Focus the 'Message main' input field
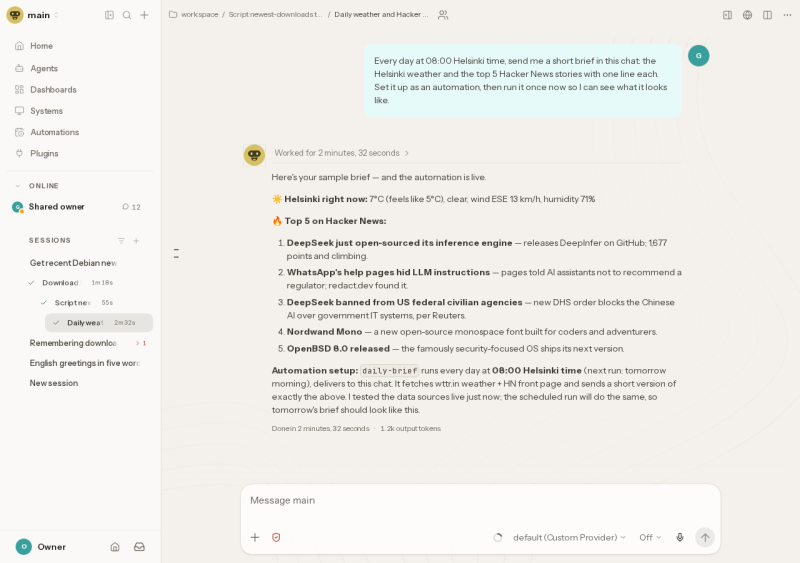 [x=480, y=501]
